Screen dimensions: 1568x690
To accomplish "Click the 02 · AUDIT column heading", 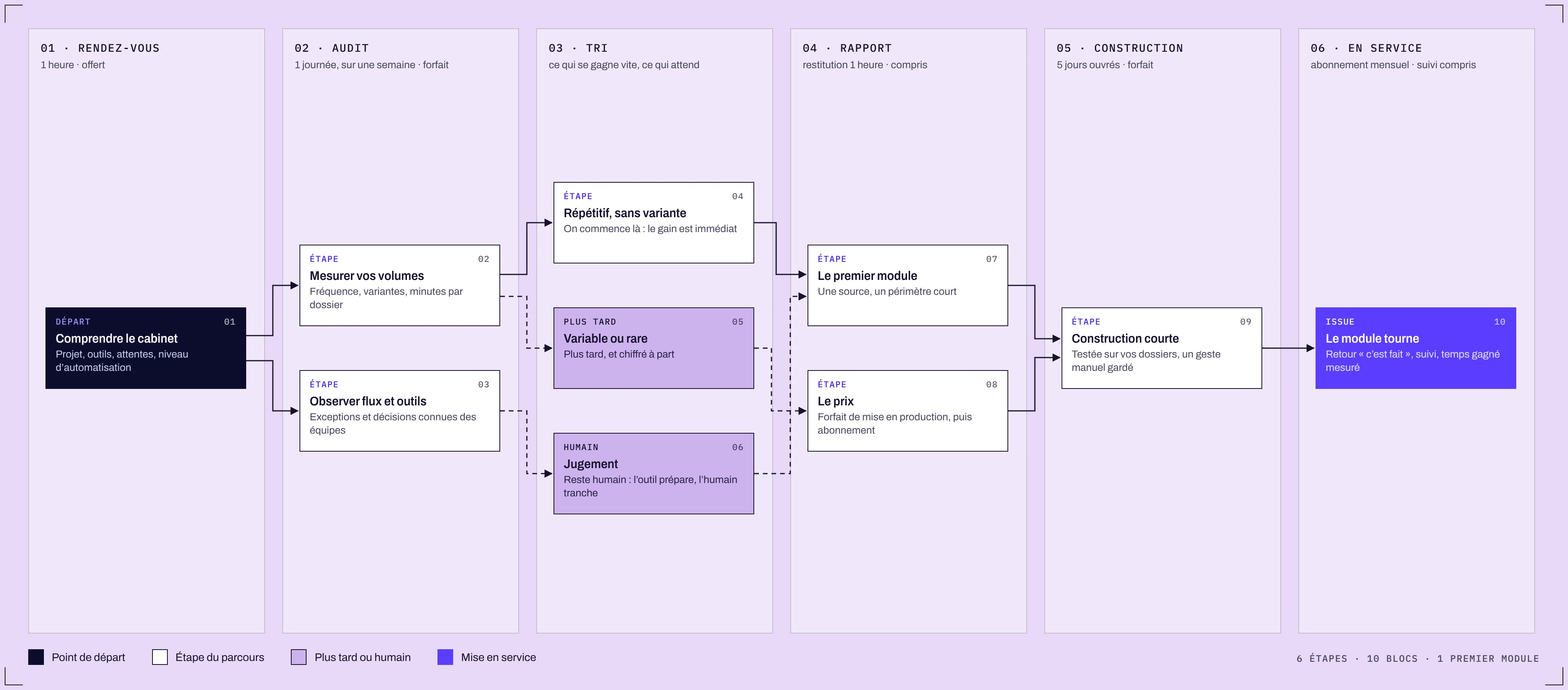I will [x=332, y=48].
